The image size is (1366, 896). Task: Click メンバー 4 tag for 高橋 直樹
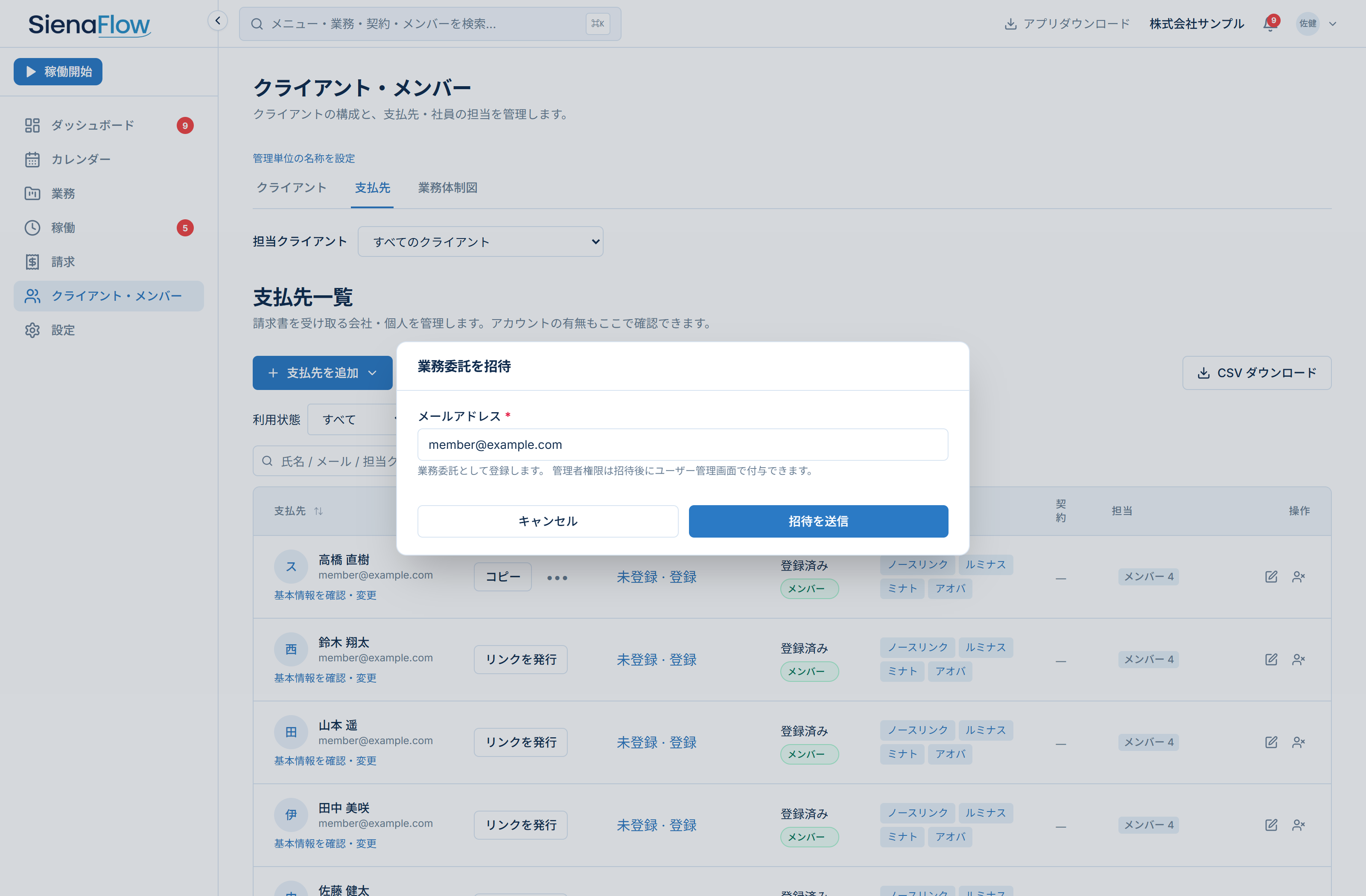1148,576
